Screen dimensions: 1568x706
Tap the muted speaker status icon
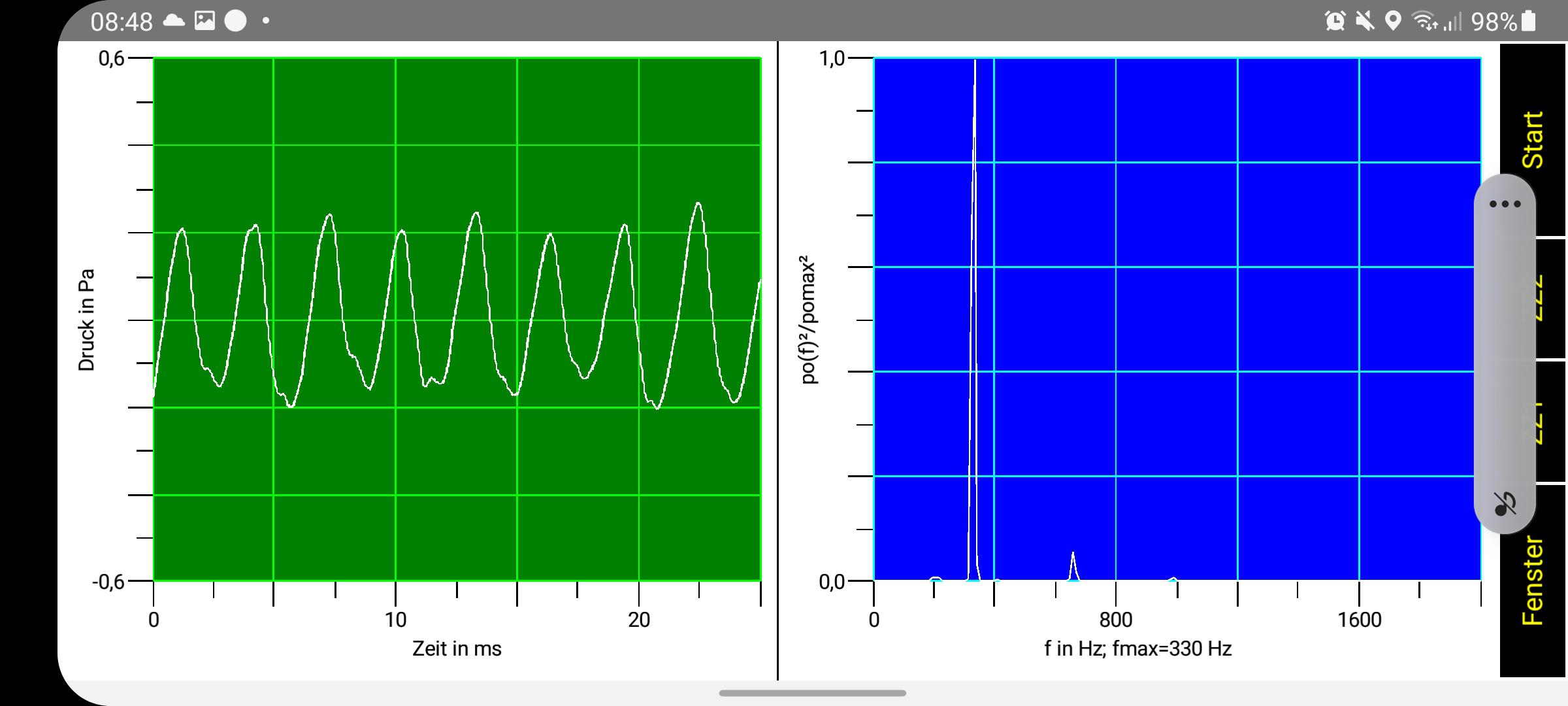[1364, 22]
